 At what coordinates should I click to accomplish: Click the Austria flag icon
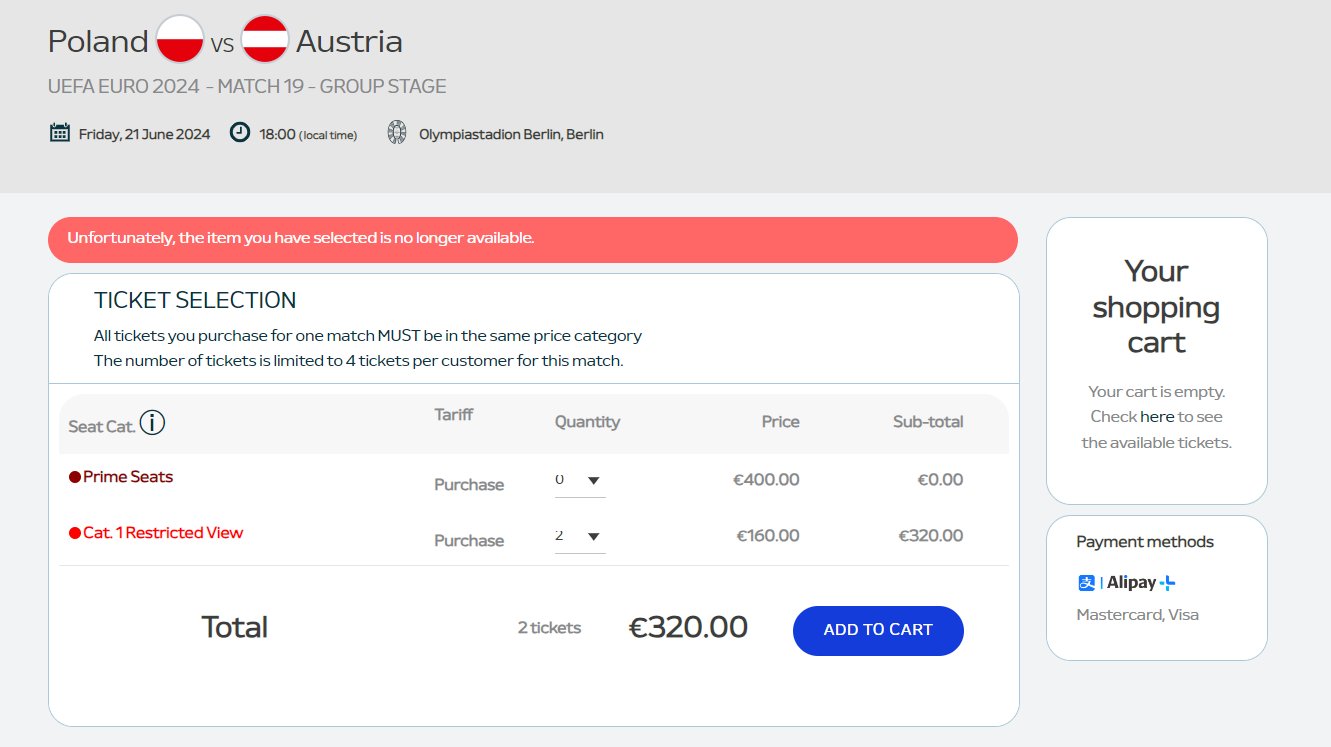click(265, 40)
